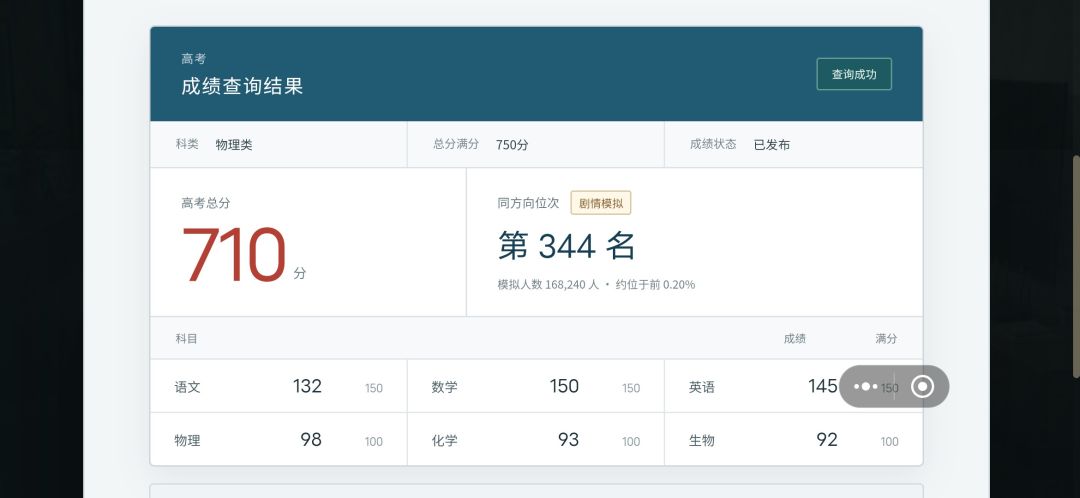Select the 语文 score row cell
This screenshot has width=1080, height=498.
[278, 386]
